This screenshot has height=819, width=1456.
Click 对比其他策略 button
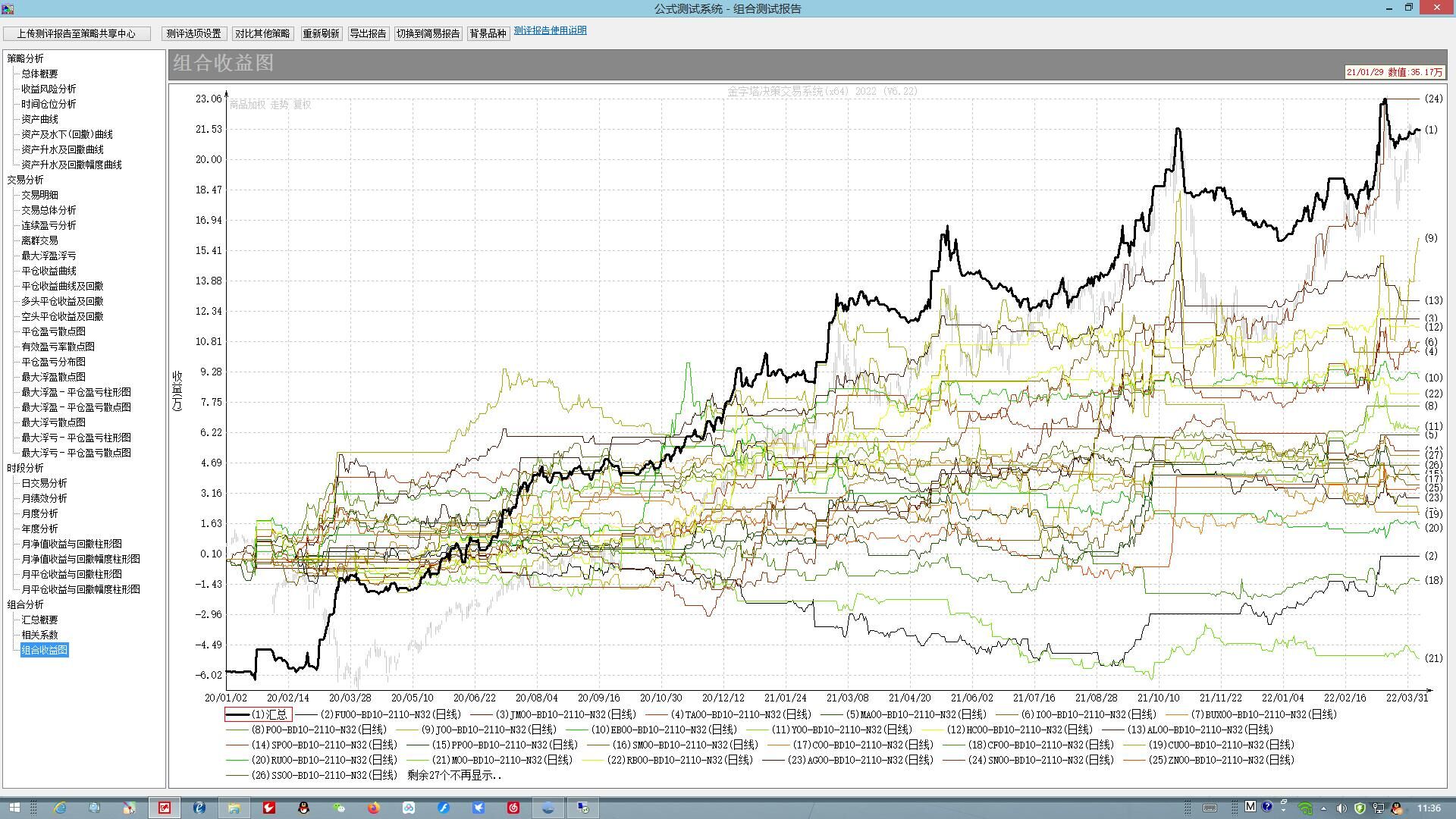(262, 33)
